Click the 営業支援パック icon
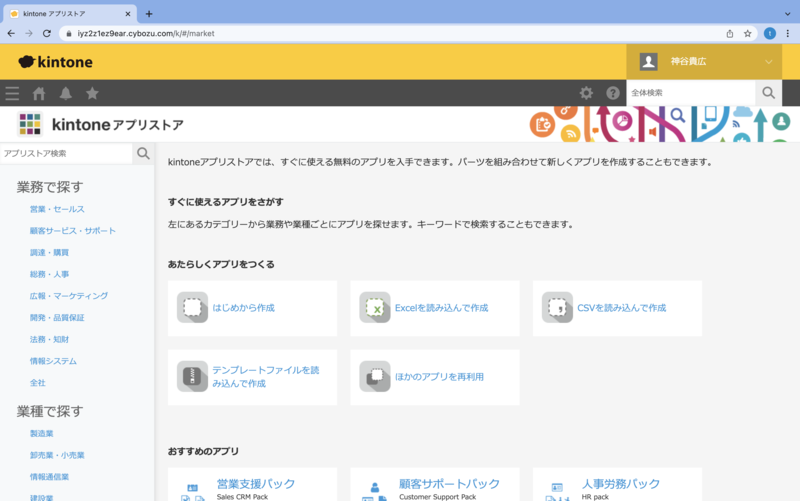 pos(193,491)
